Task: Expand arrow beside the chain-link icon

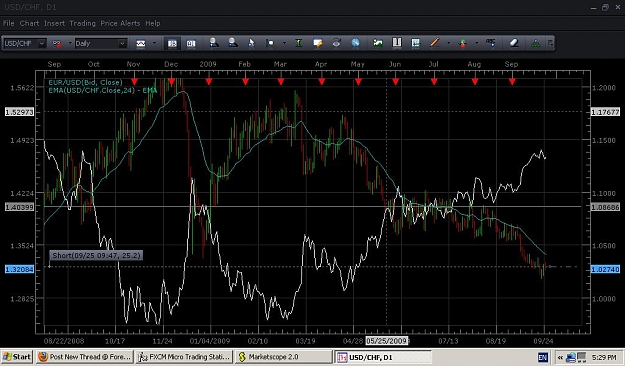Action: pyautogui.click(x=70, y=43)
